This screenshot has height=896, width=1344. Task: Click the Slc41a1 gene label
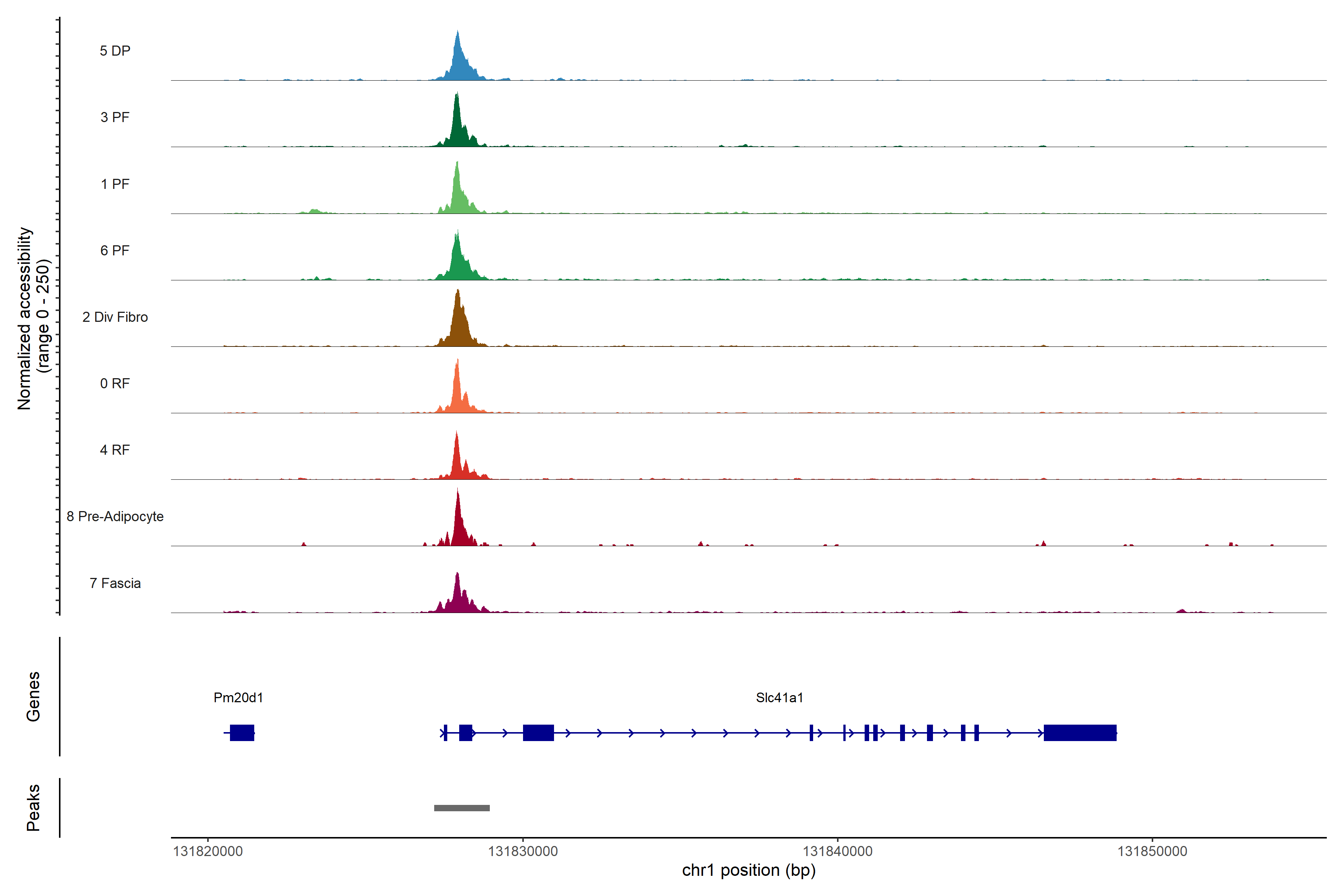point(780,698)
